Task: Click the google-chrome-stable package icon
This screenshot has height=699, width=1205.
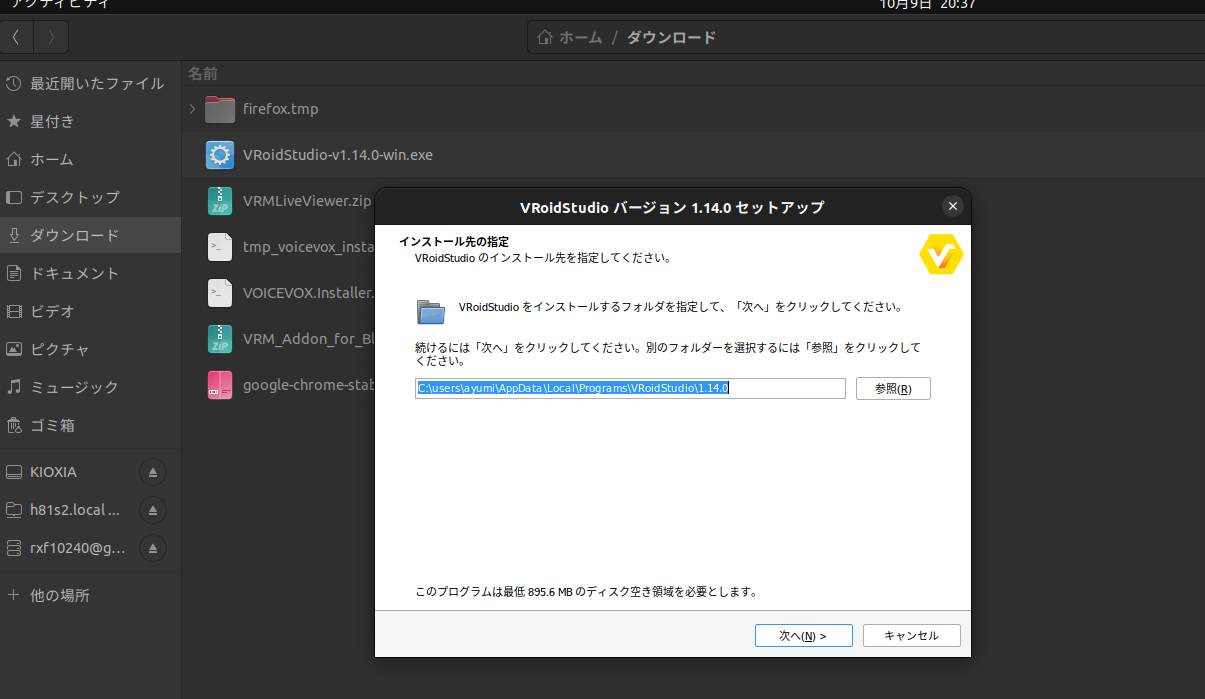Action: (219, 385)
